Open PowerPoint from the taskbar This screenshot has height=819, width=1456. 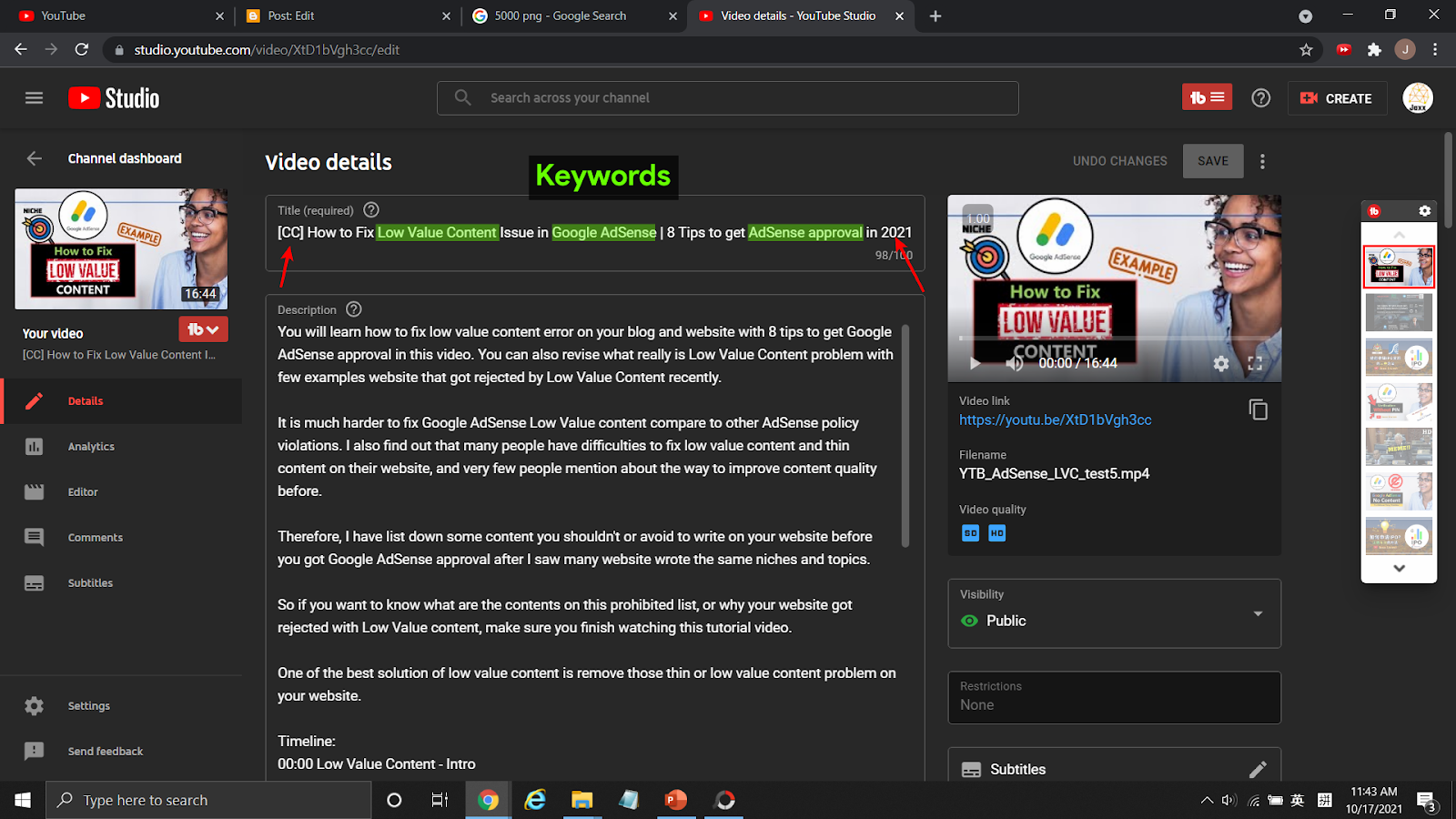(x=676, y=800)
